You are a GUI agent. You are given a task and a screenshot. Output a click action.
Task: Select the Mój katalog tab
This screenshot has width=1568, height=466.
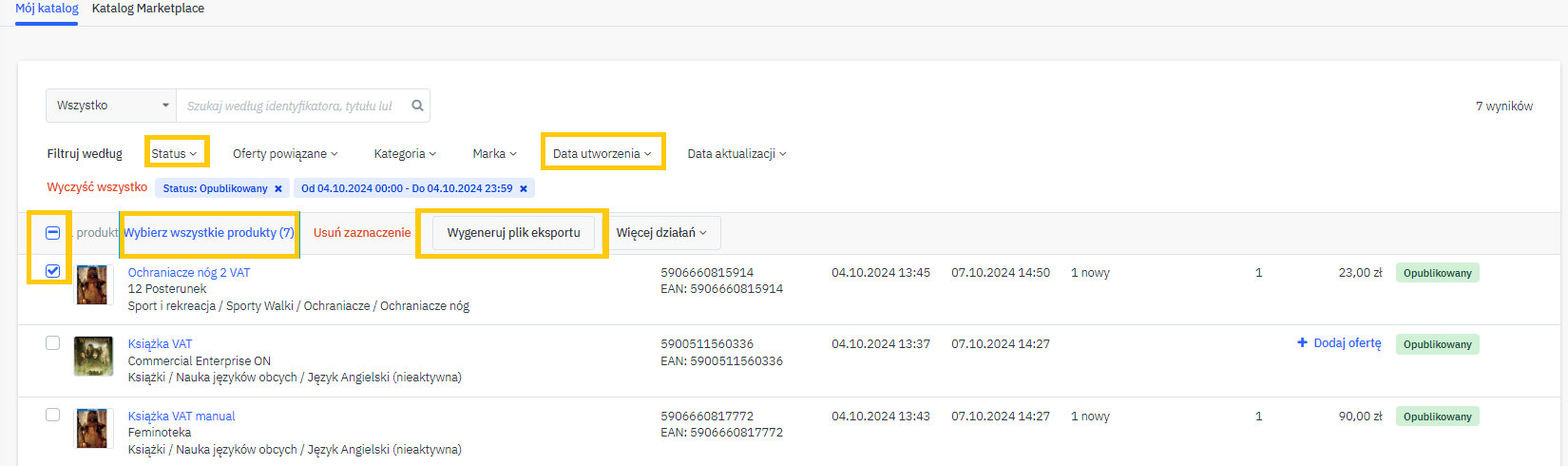tap(47, 9)
